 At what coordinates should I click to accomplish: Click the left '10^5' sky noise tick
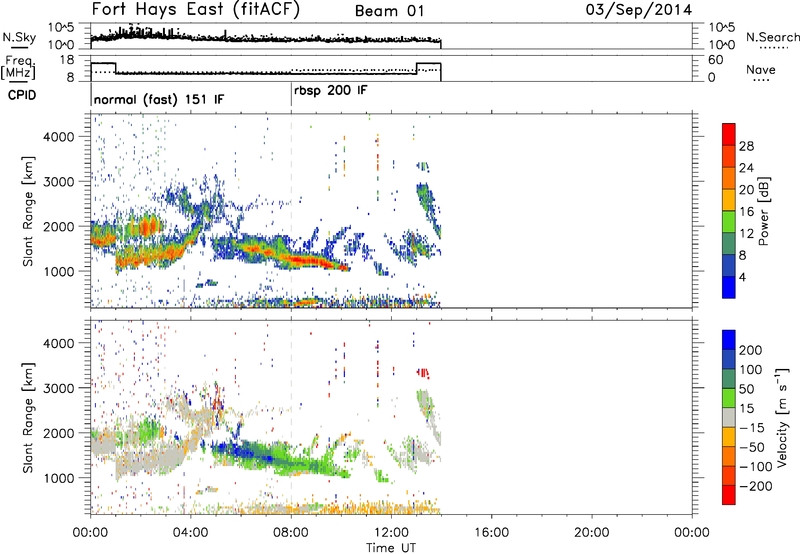62,27
